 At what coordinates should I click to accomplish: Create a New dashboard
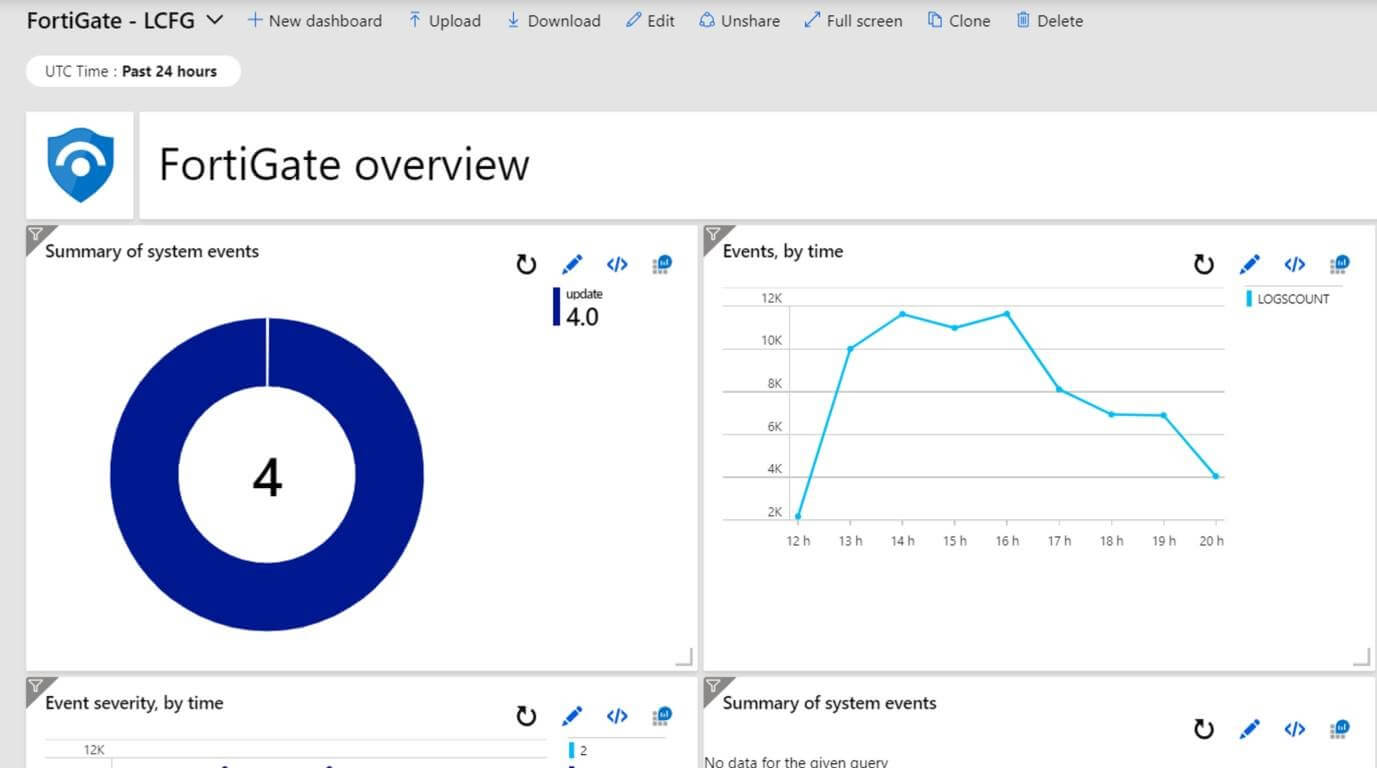click(x=314, y=20)
